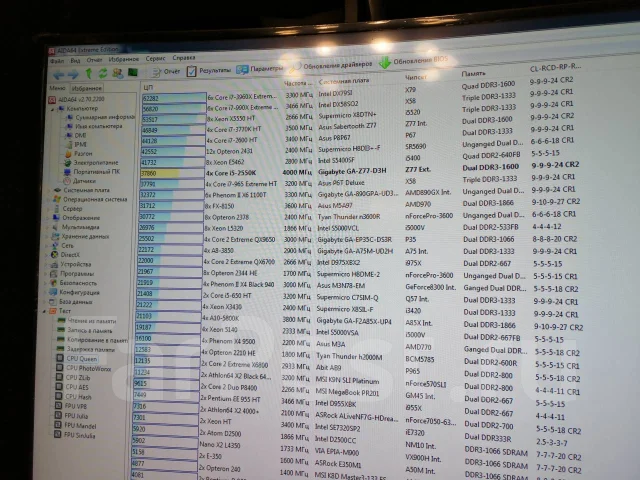Click the Датчики sensor icon

click(67, 181)
